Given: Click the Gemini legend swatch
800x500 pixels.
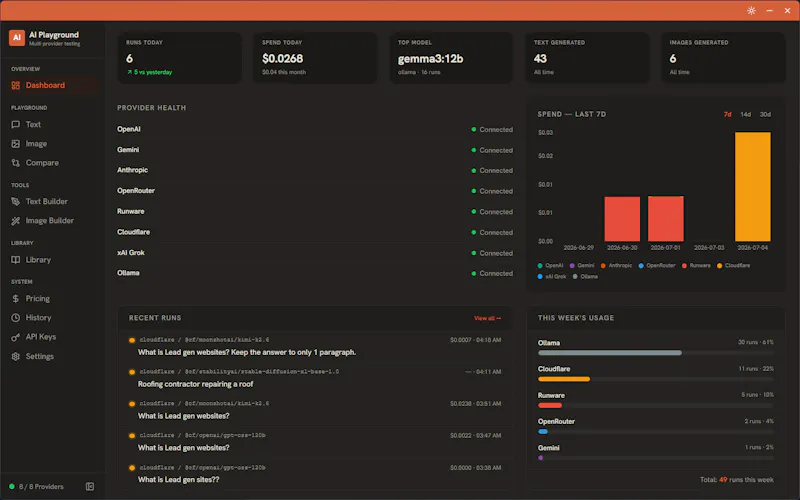Looking at the screenshot, I should click(x=572, y=266).
